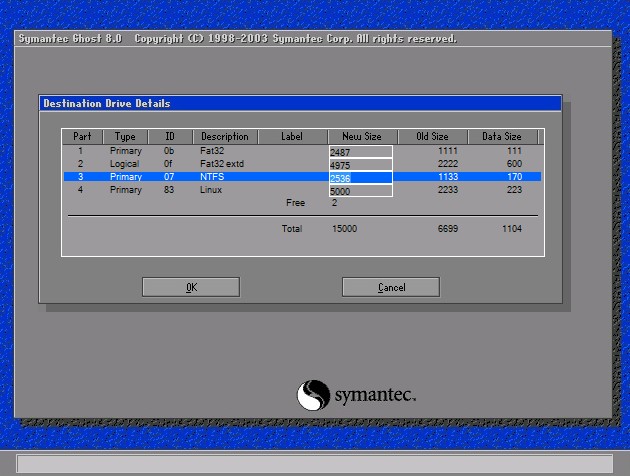Click the highlighted New Size field 2536

pos(360,178)
